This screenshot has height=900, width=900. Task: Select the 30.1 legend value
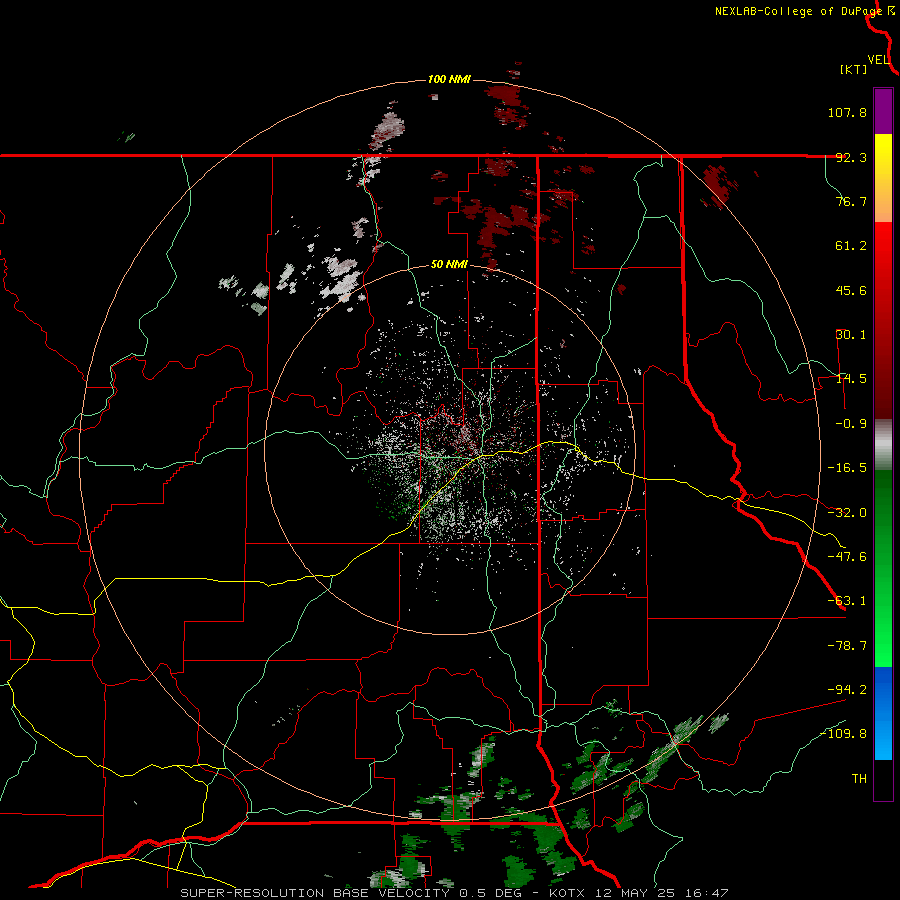(851, 335)
